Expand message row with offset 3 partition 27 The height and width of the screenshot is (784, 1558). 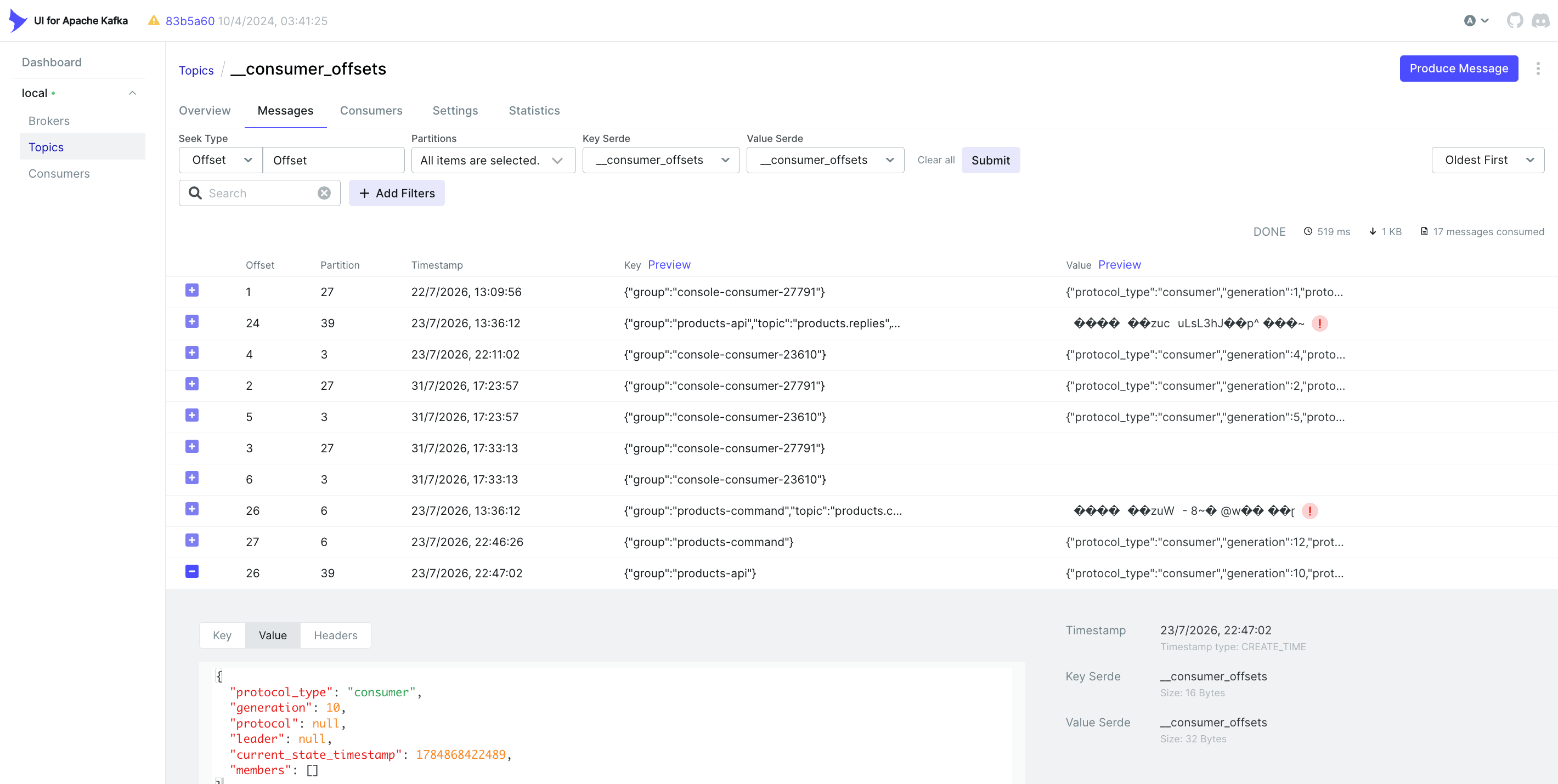(x=191, y=446)
